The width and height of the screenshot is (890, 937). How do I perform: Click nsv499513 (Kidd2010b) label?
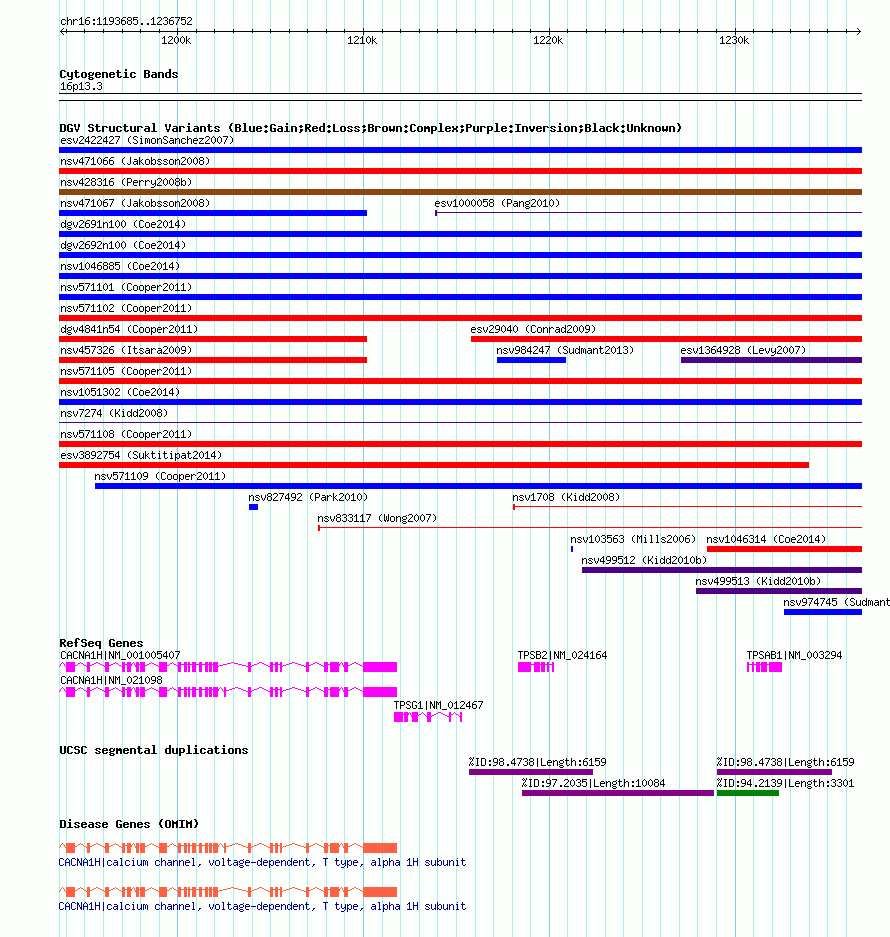click(758, 581)
